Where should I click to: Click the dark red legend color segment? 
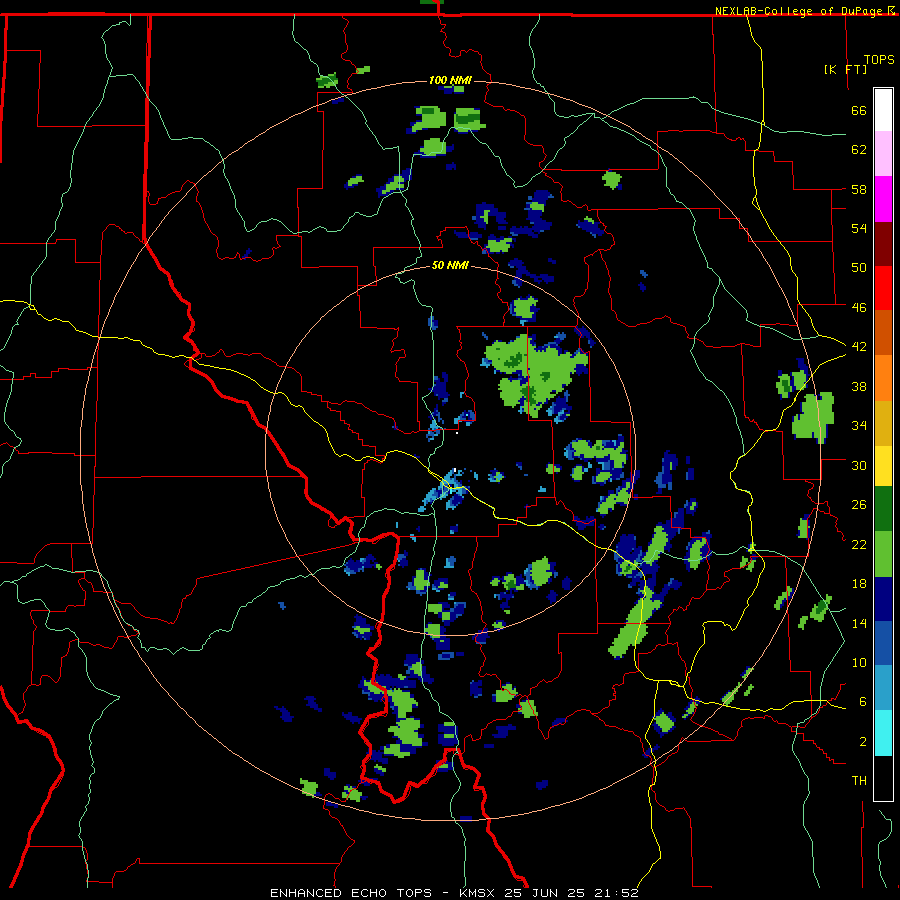click(883, 244)
